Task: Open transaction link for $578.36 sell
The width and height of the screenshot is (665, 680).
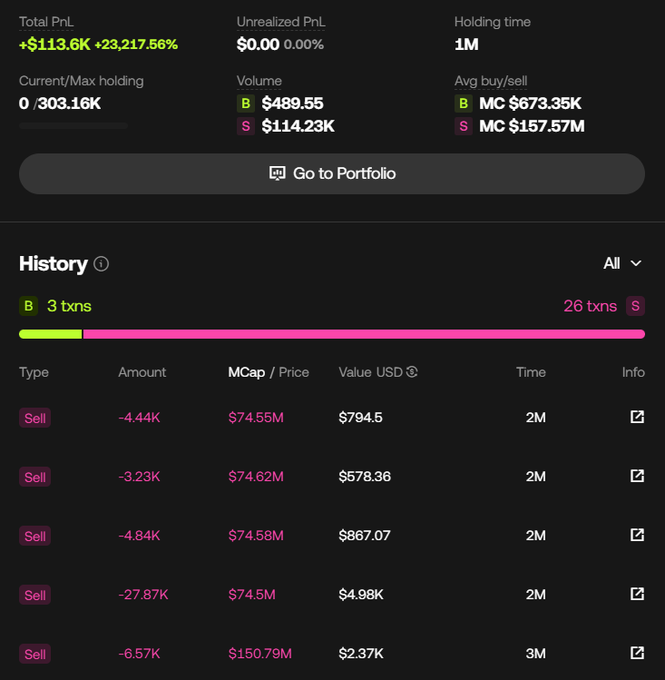Action: [637, 476]
